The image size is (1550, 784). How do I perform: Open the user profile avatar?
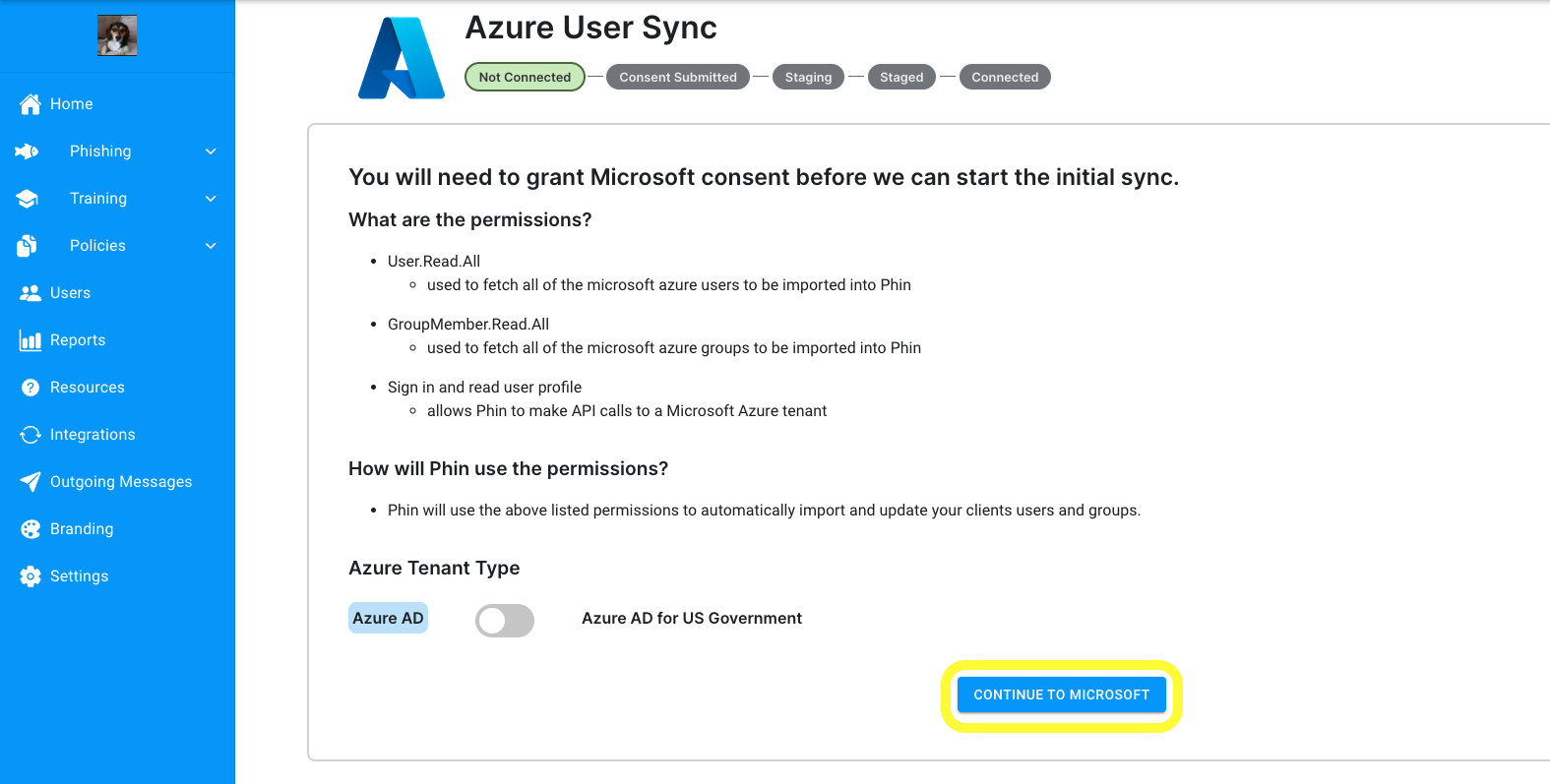[117, 35]
